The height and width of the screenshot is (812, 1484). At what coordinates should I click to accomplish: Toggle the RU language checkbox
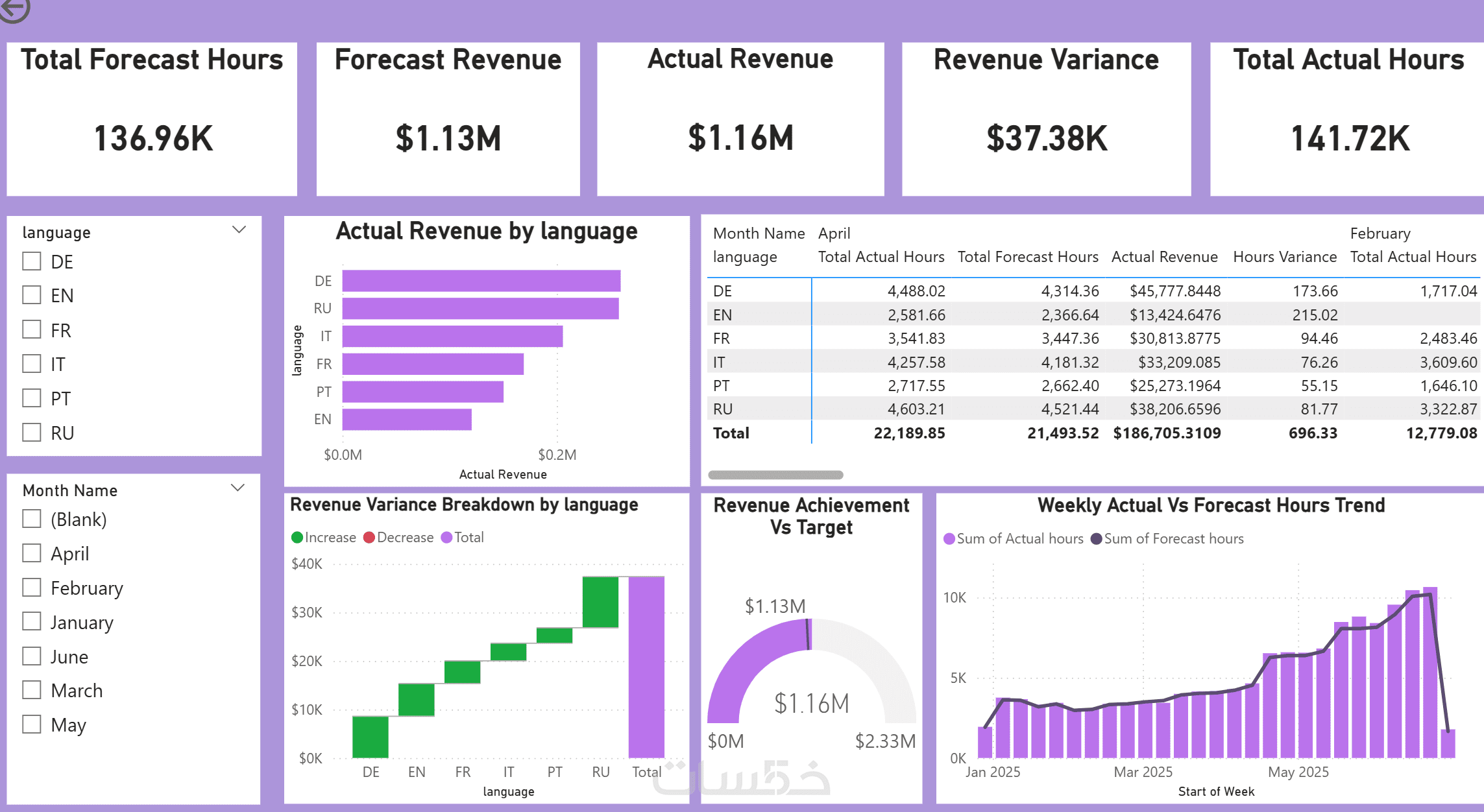tap(32, 432)
